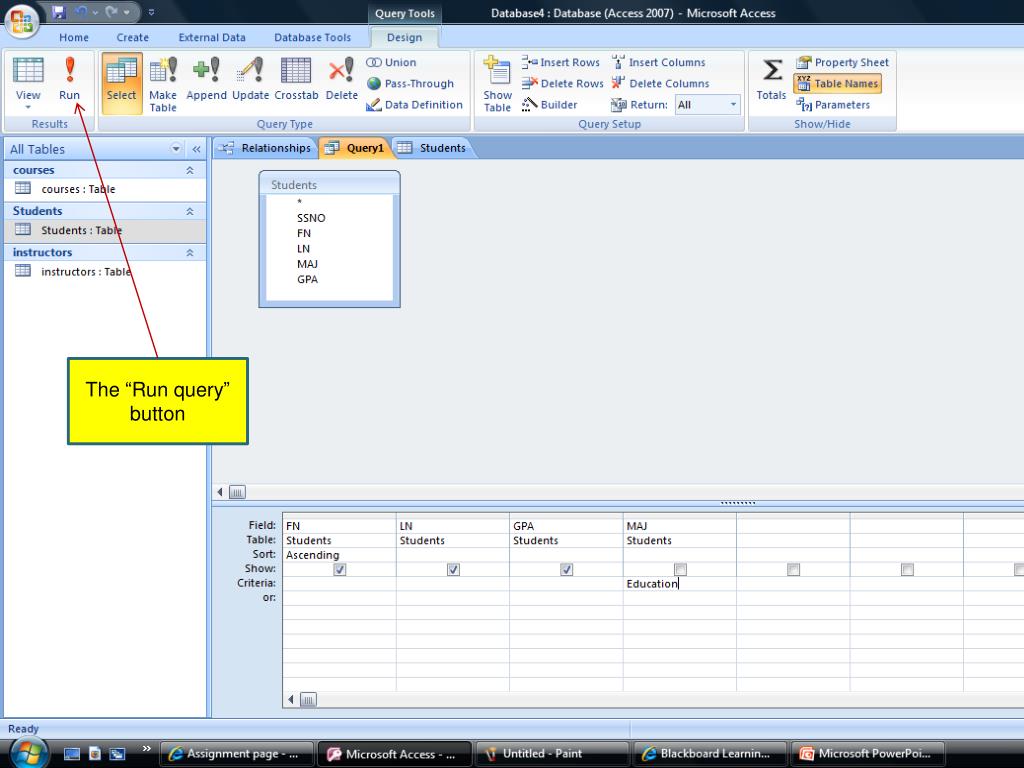Click the Office button logo
Image resolution: width=1024 pixels, height=768 pixels.
point(22,20)
